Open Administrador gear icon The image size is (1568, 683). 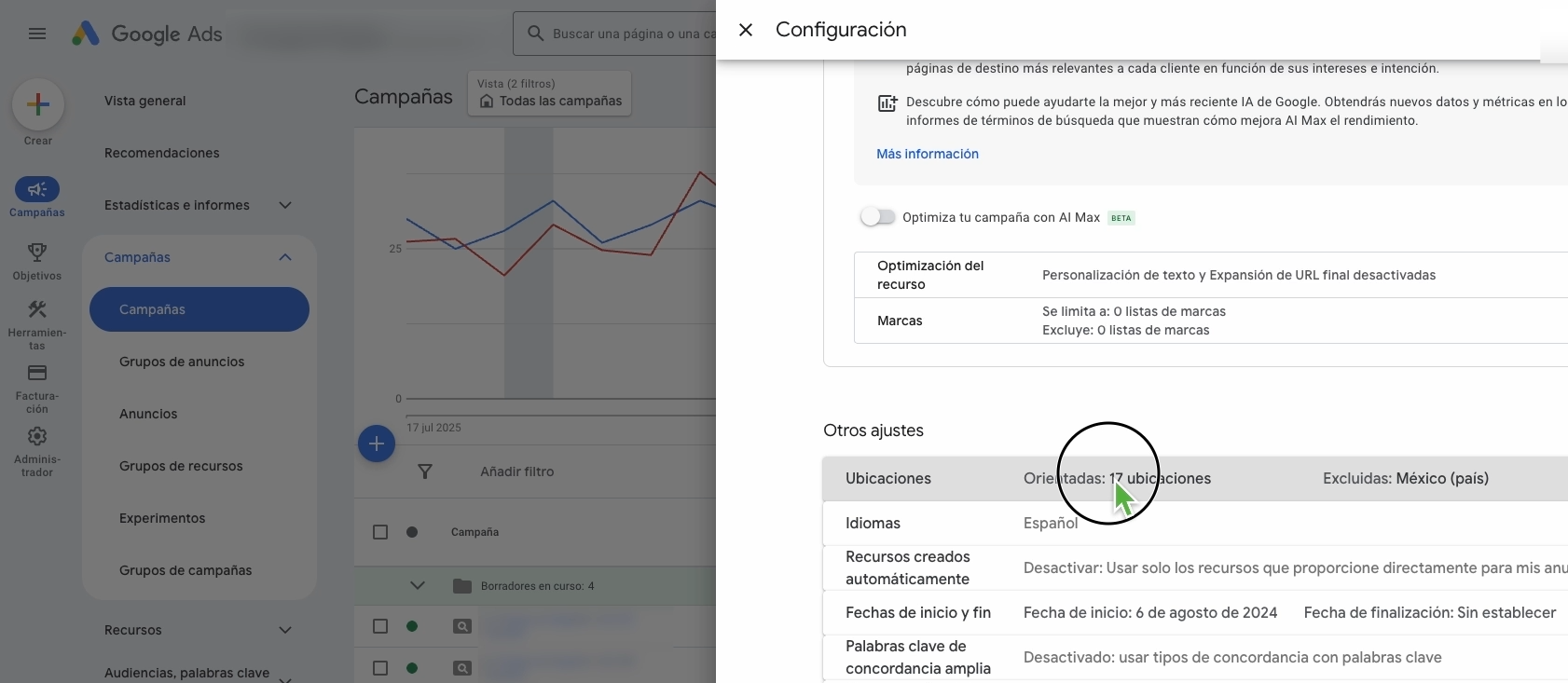tap(37, 436)
